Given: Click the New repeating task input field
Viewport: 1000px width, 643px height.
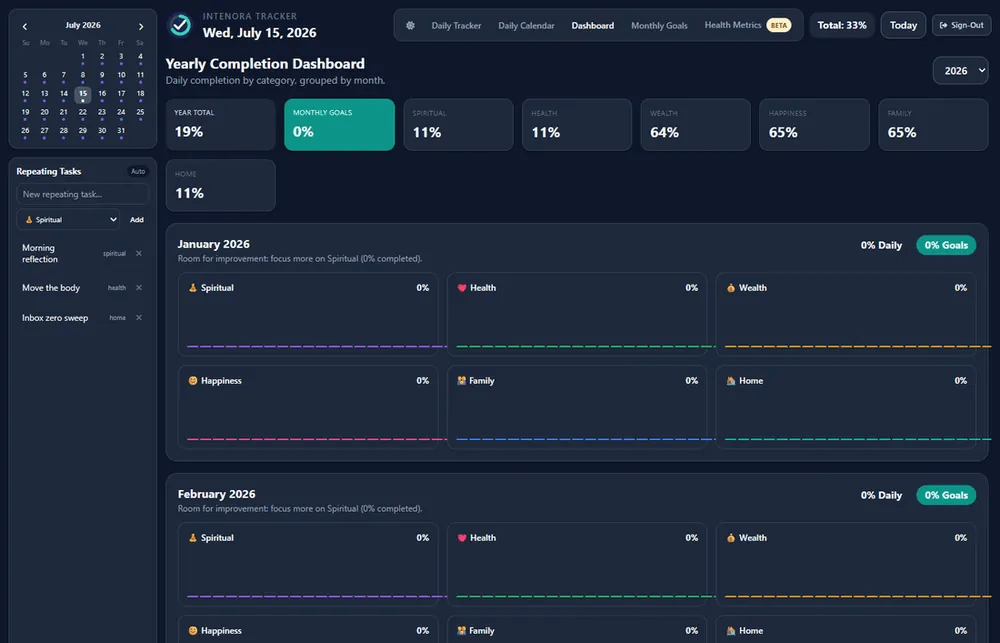Looking at the screenshot, I should (x=83, y=194).
